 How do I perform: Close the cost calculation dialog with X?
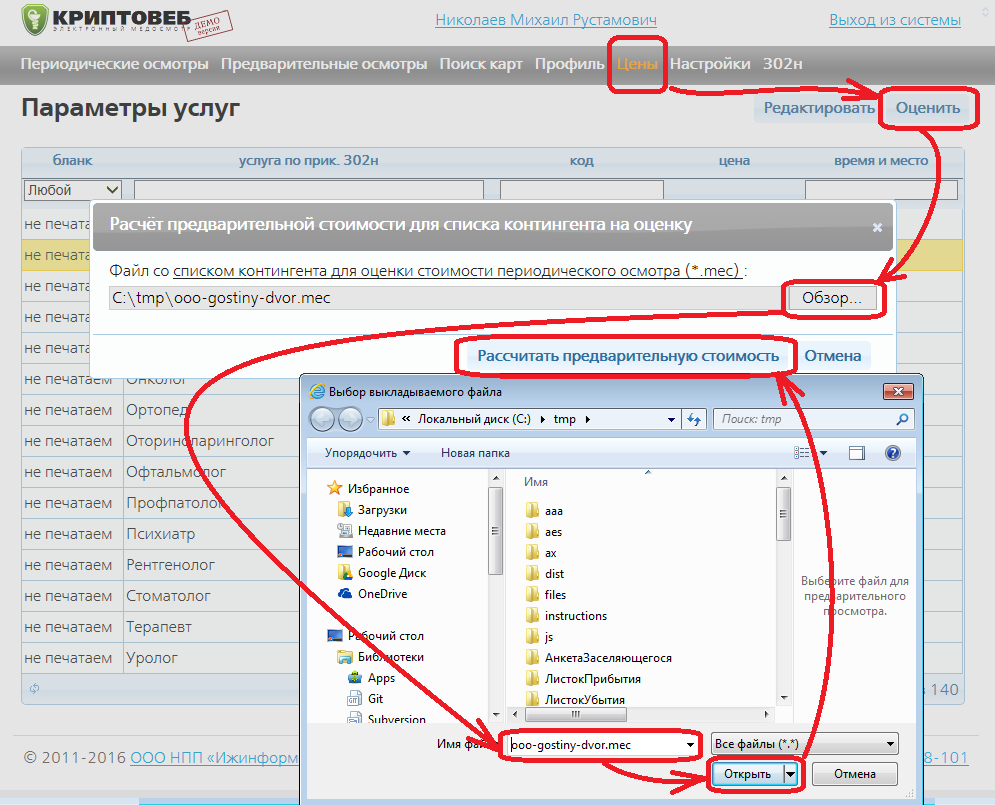(877, 228)
